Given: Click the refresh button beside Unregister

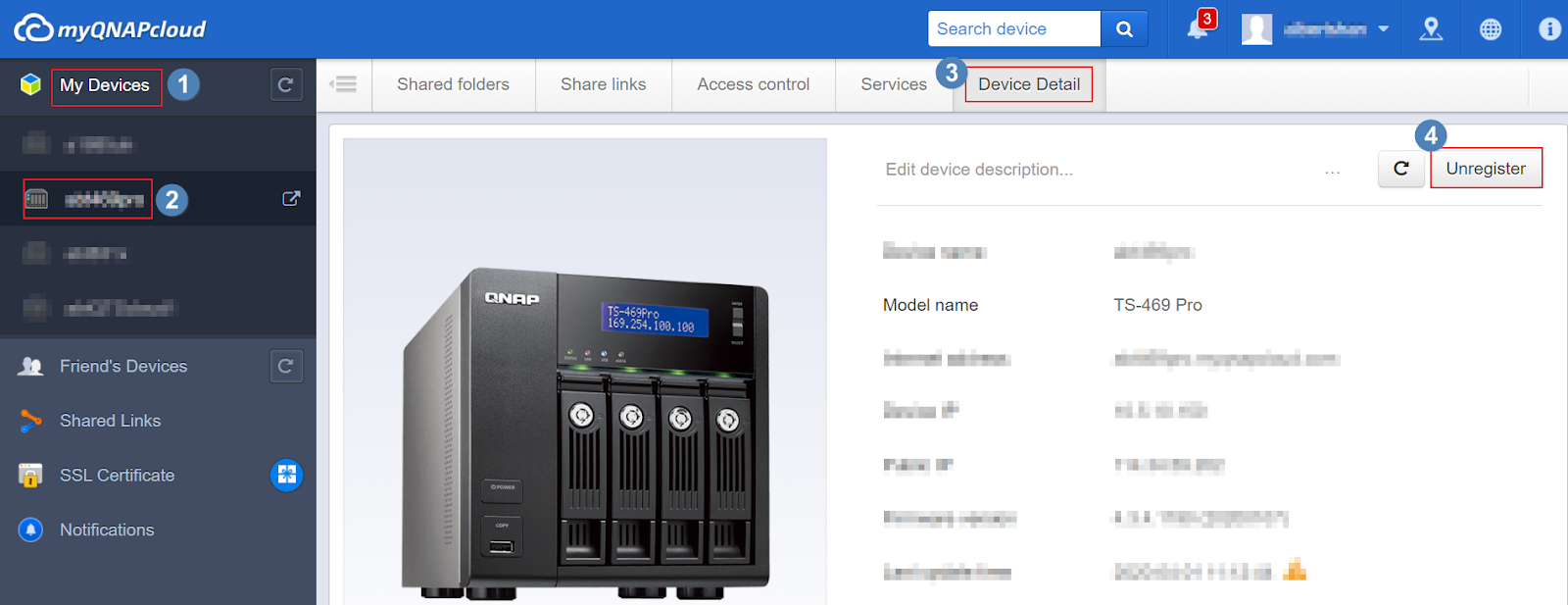Looking at the screenshot, I should point(1401,169).
